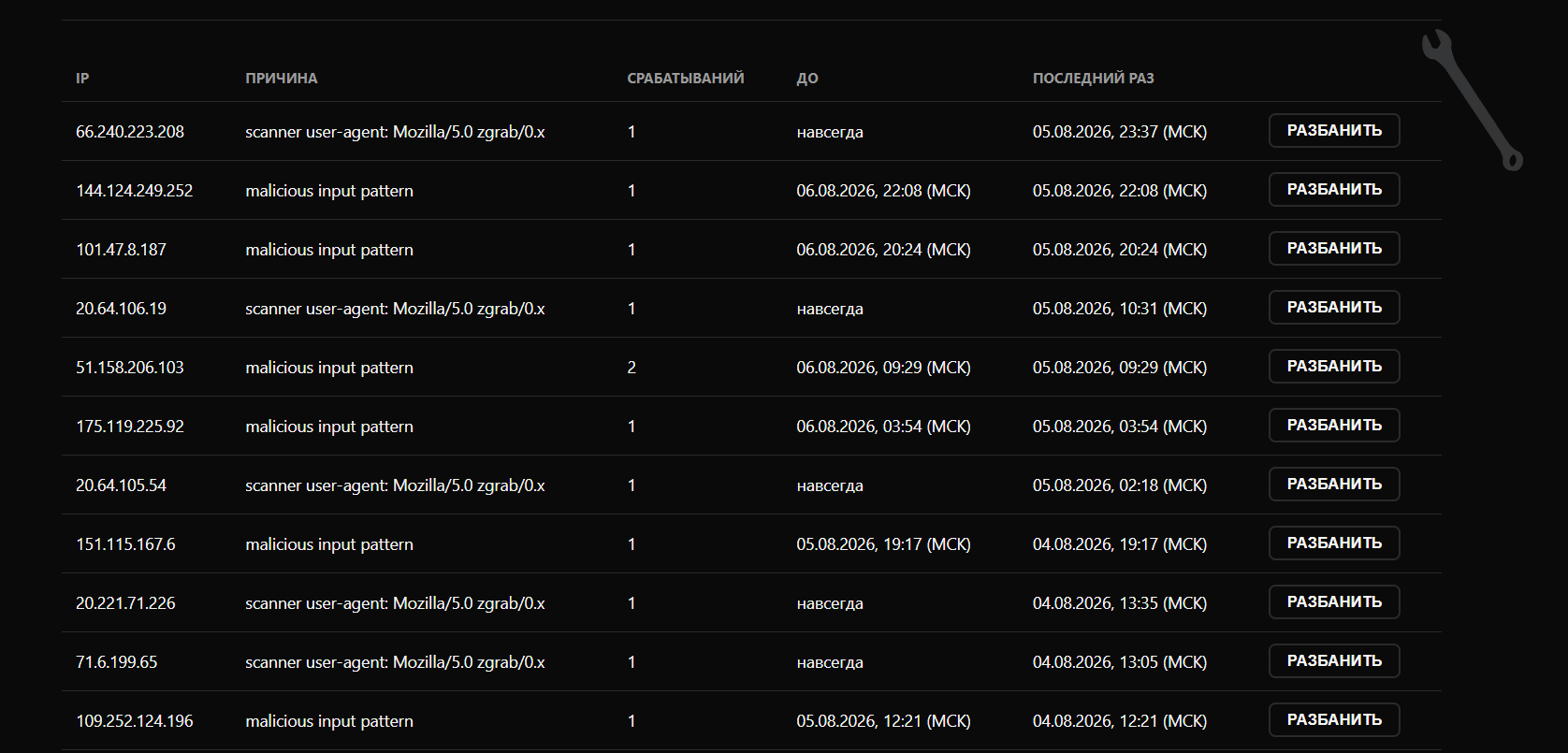Click the ПОСЛЕДНИЙ РАЗ column header
Image resolution: width=1568 pixels, height=753 pixels.
[x=1094, y=79]
